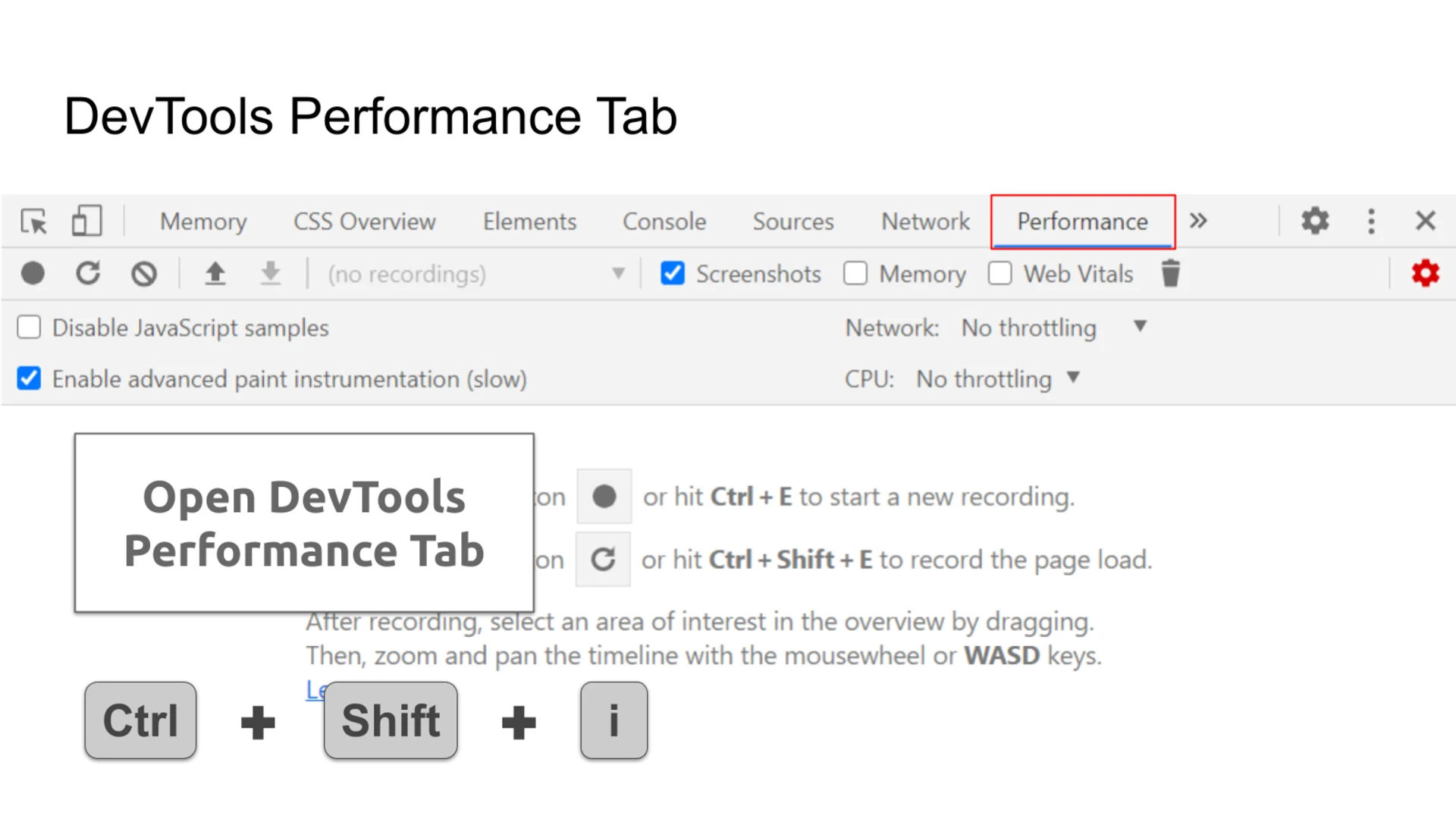Select the element inspection tool
This screenshot has height=819, width=1456.
33,221
